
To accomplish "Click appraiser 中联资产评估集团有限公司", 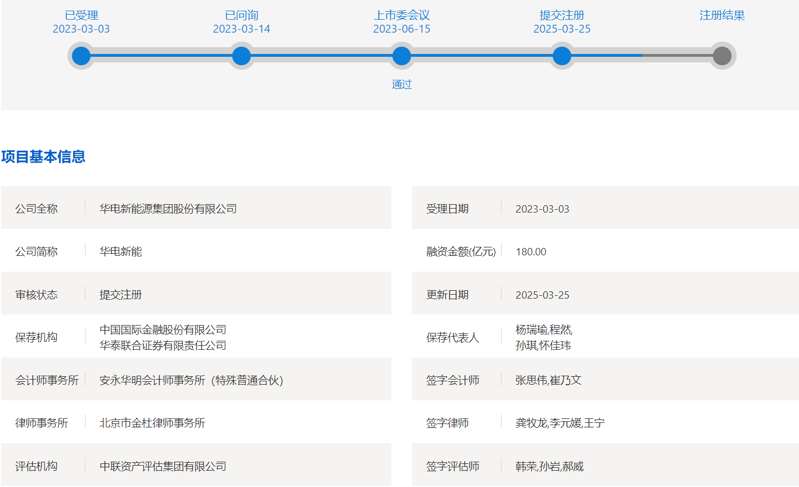I will [163, 466].
